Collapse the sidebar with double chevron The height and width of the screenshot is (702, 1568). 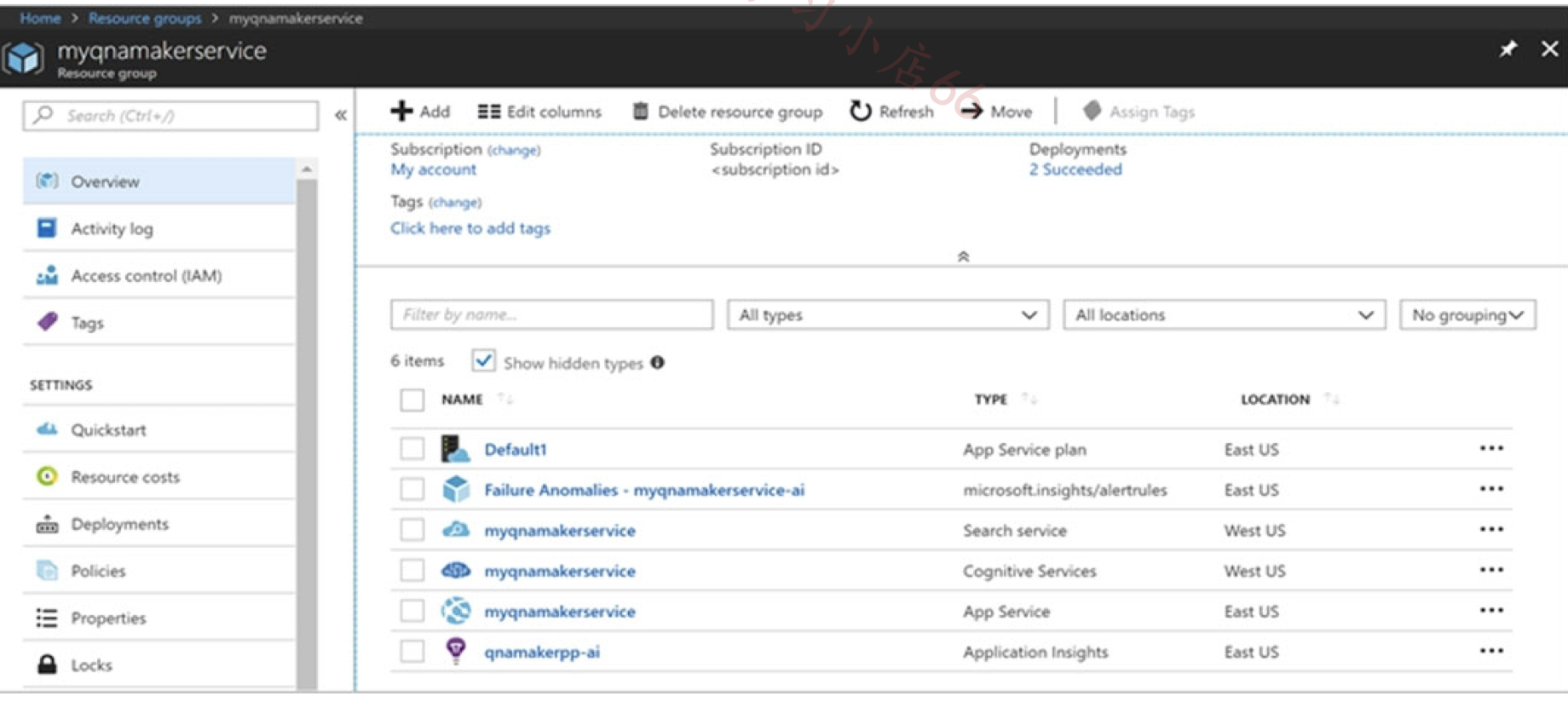click(x=340, y=115)
